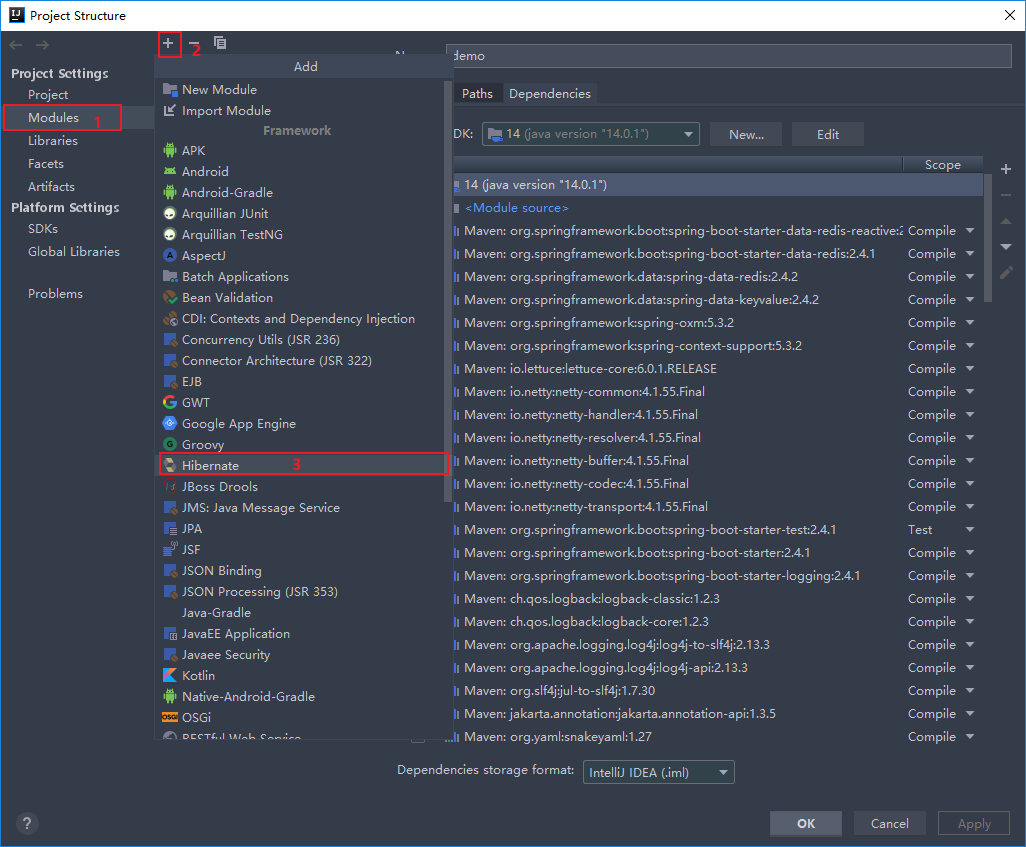
Task: Select the OSGi framework icon
Action: pos(170,717)
